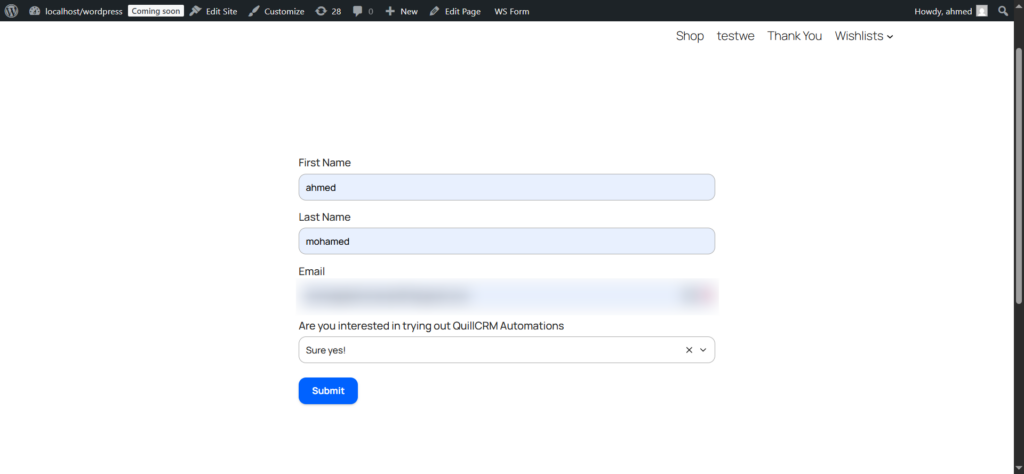Go to the Shop page
Screen dimensions: 1024x474
690,36
